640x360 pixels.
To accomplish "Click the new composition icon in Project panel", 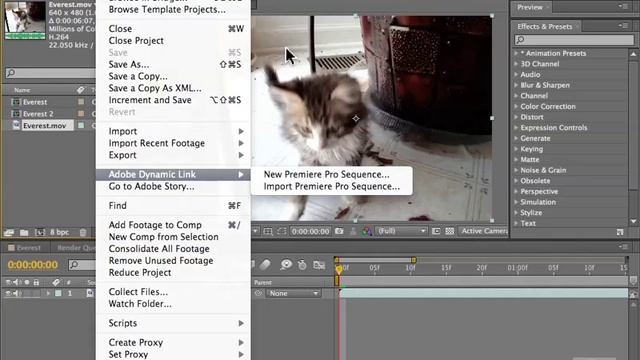I will (x=40, y=233).
